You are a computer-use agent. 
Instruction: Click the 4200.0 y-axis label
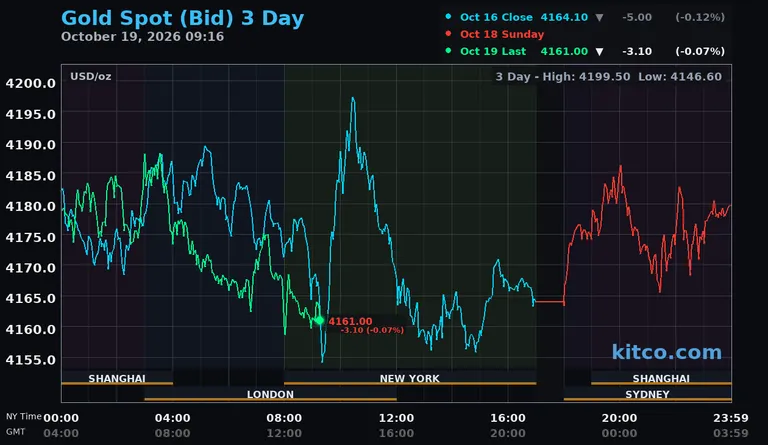point(30,84)
